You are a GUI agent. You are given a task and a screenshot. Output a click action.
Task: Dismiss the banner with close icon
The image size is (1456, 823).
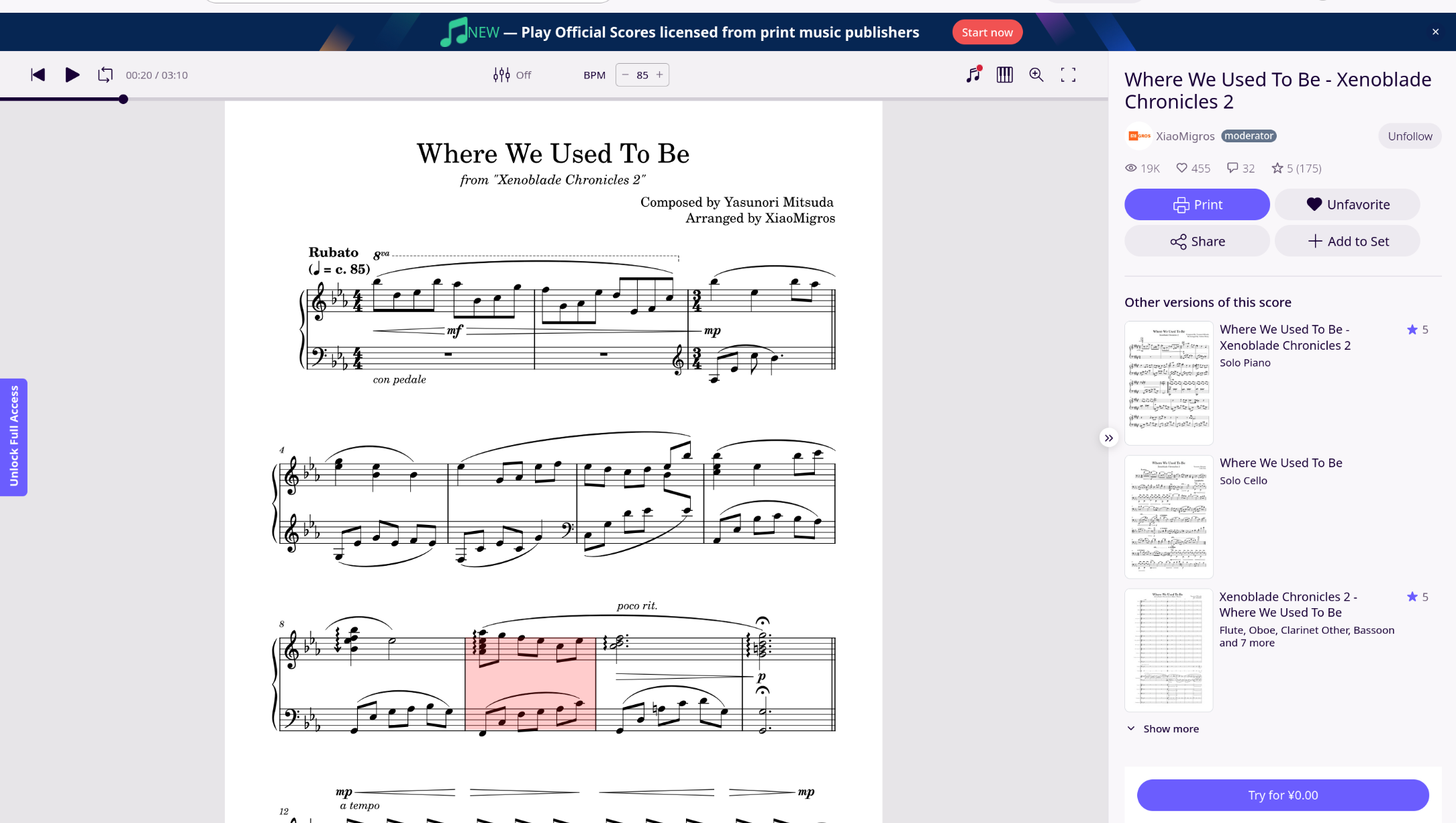coord(1435,32)
